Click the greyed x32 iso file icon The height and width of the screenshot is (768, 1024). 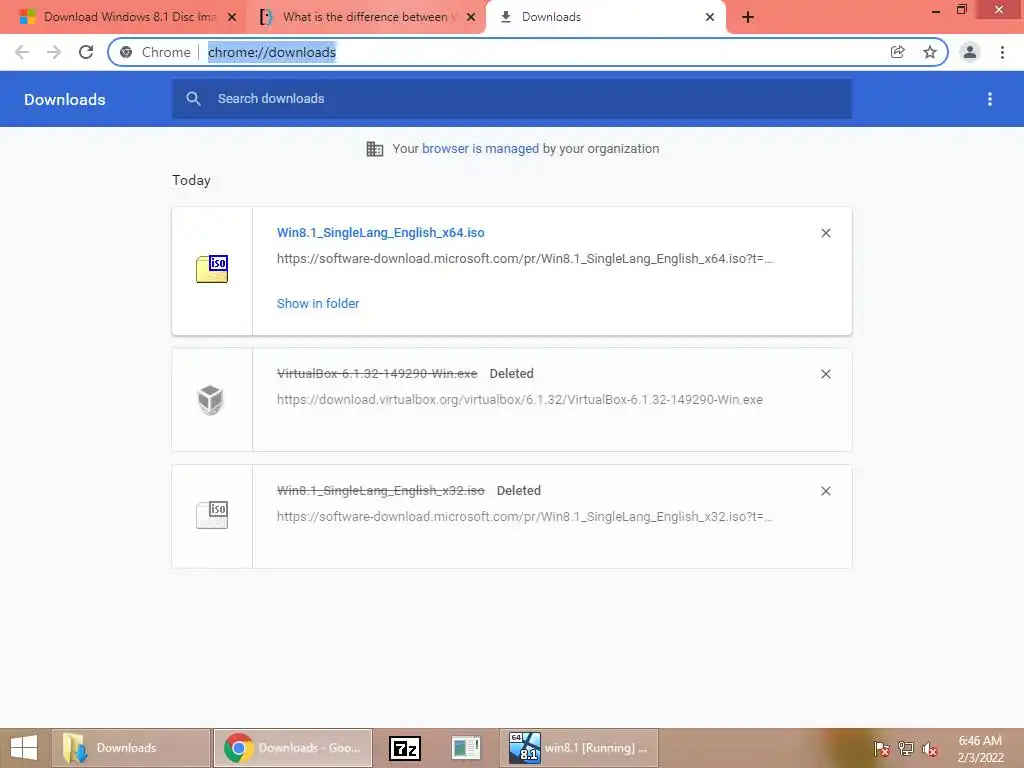(212, 515)
